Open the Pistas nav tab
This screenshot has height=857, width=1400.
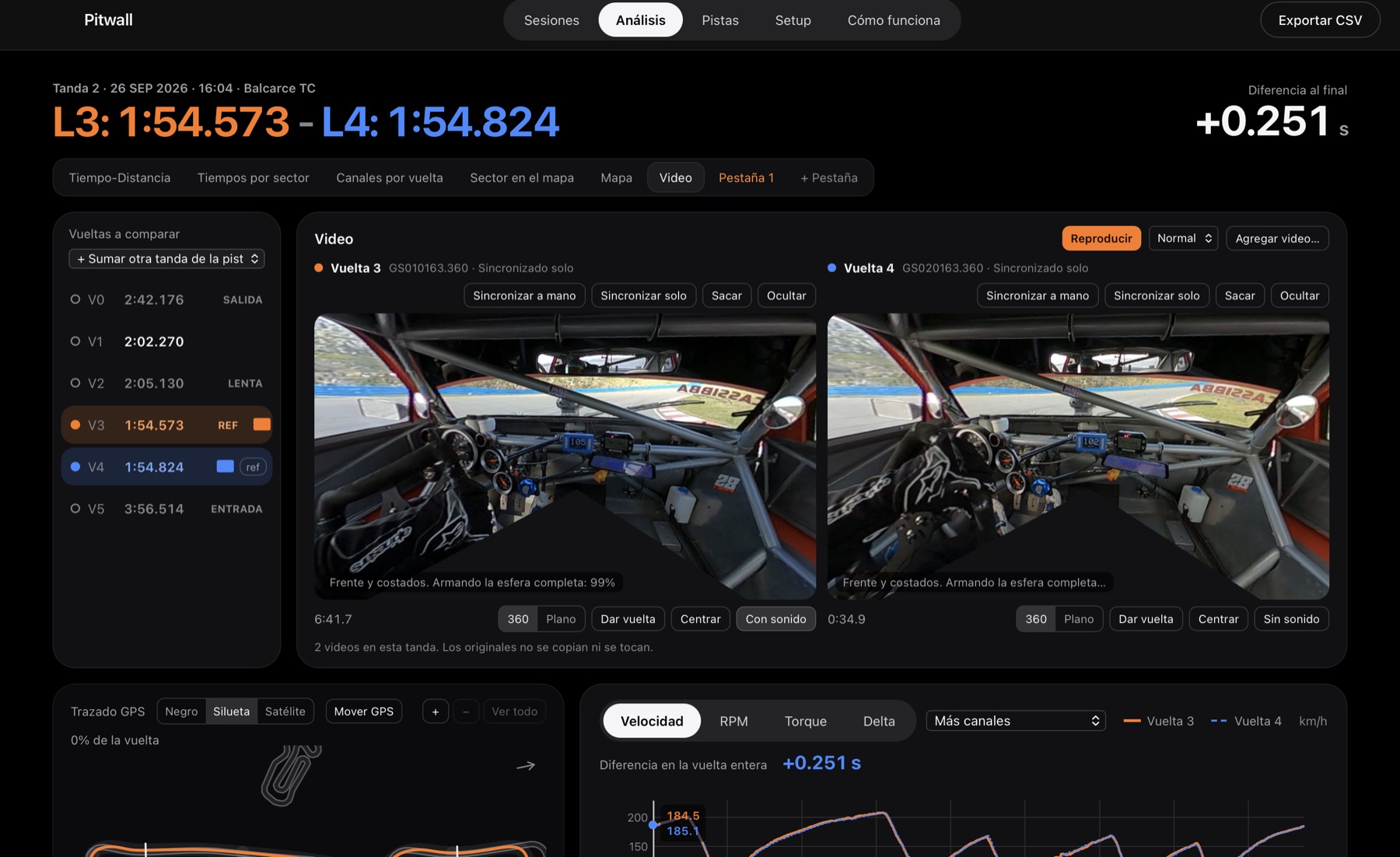(720, 20)
